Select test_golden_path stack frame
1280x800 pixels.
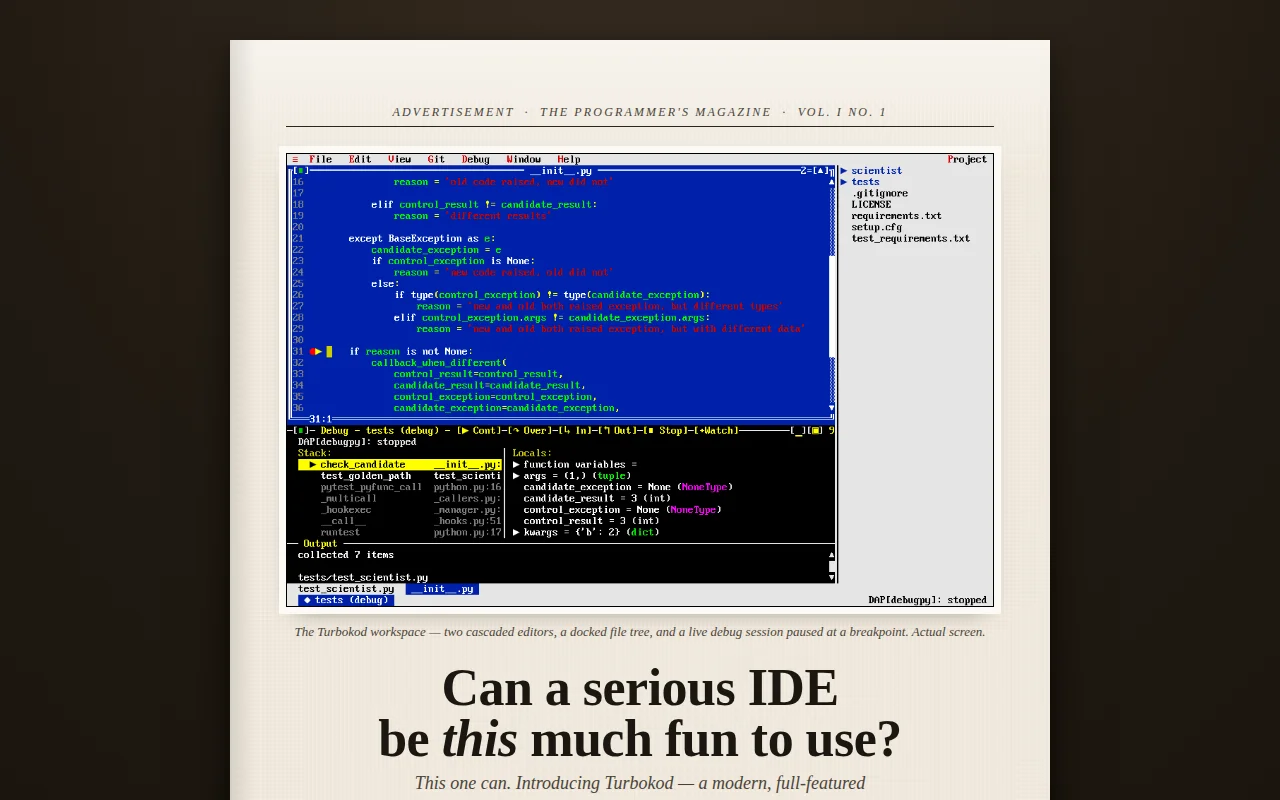[400, 476]
